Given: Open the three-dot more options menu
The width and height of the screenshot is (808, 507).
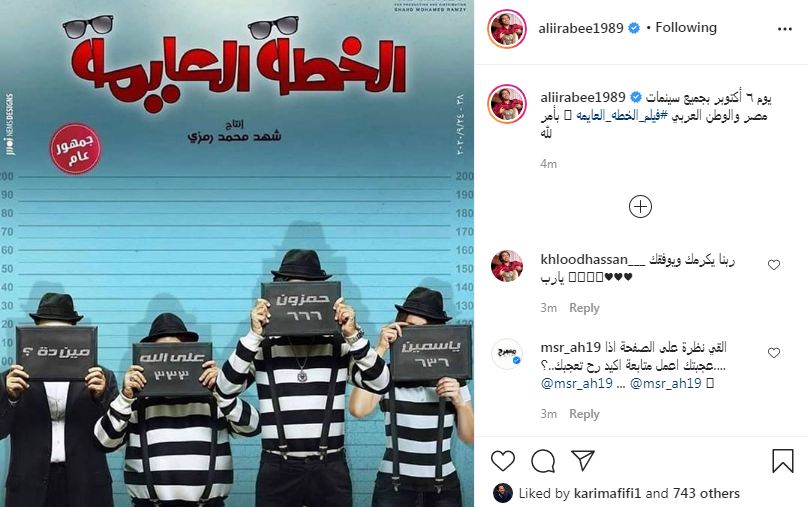Looking at the screenshot, I should pos(784,29).
